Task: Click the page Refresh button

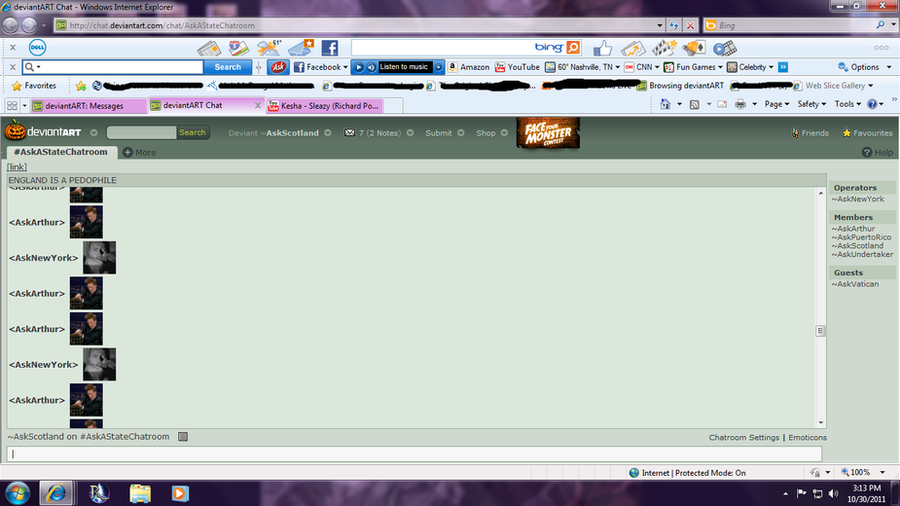Action: pos(673,25)
